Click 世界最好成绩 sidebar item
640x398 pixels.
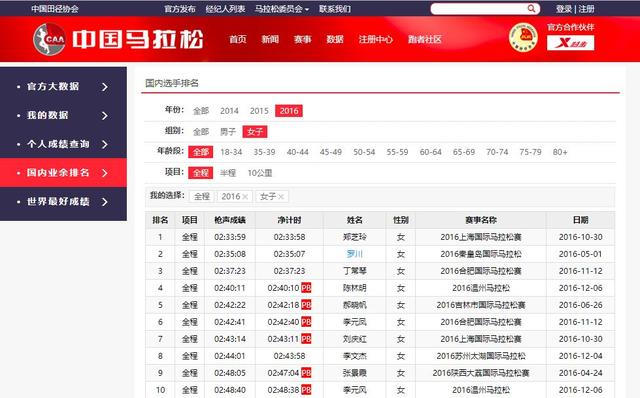coord(63,202)
